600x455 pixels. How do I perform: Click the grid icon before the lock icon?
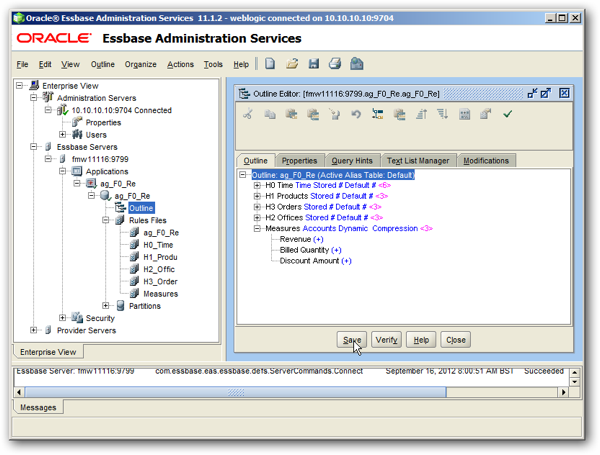coord(465,114)
